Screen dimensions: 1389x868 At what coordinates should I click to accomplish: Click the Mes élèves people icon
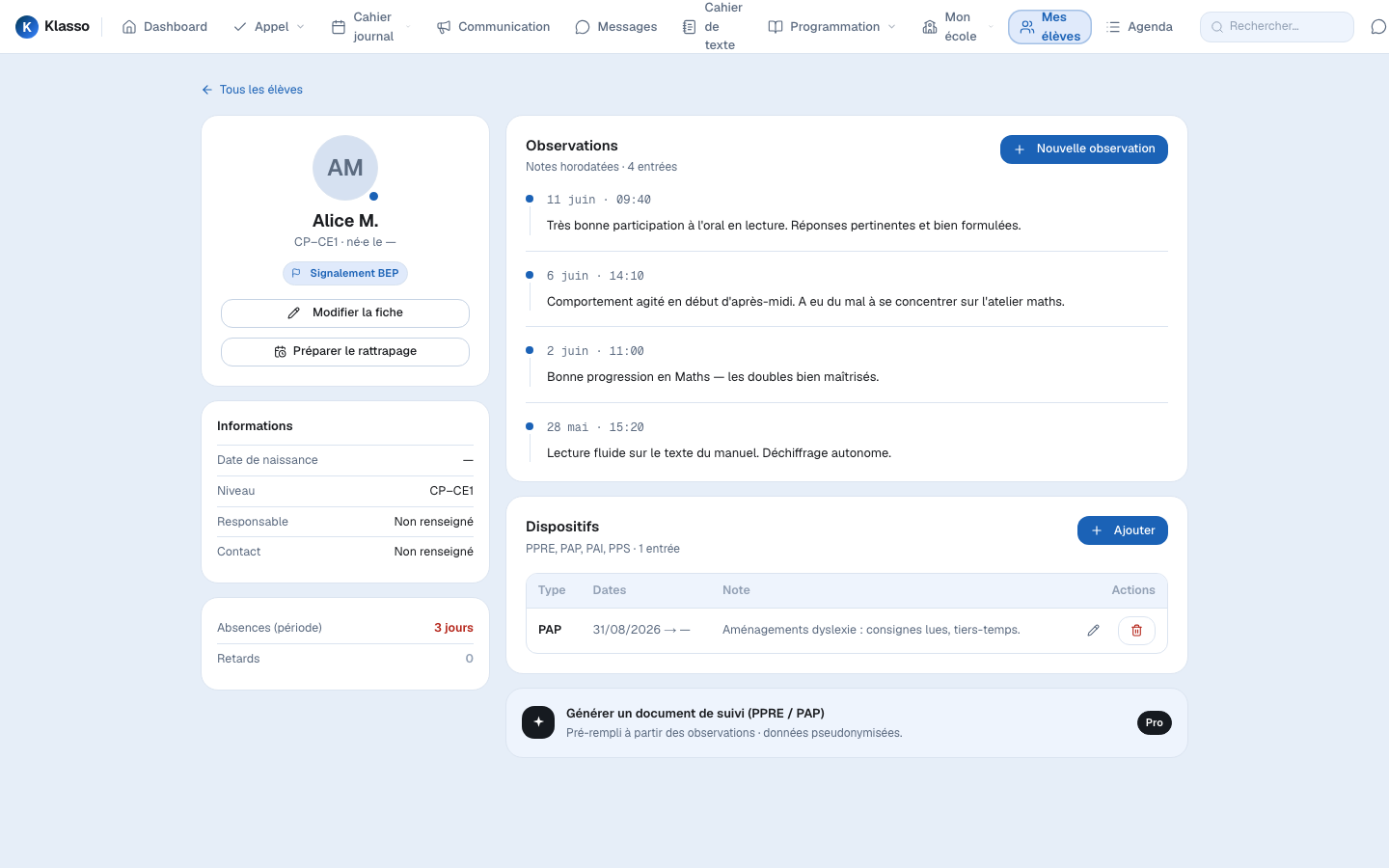click(1027, 27)
